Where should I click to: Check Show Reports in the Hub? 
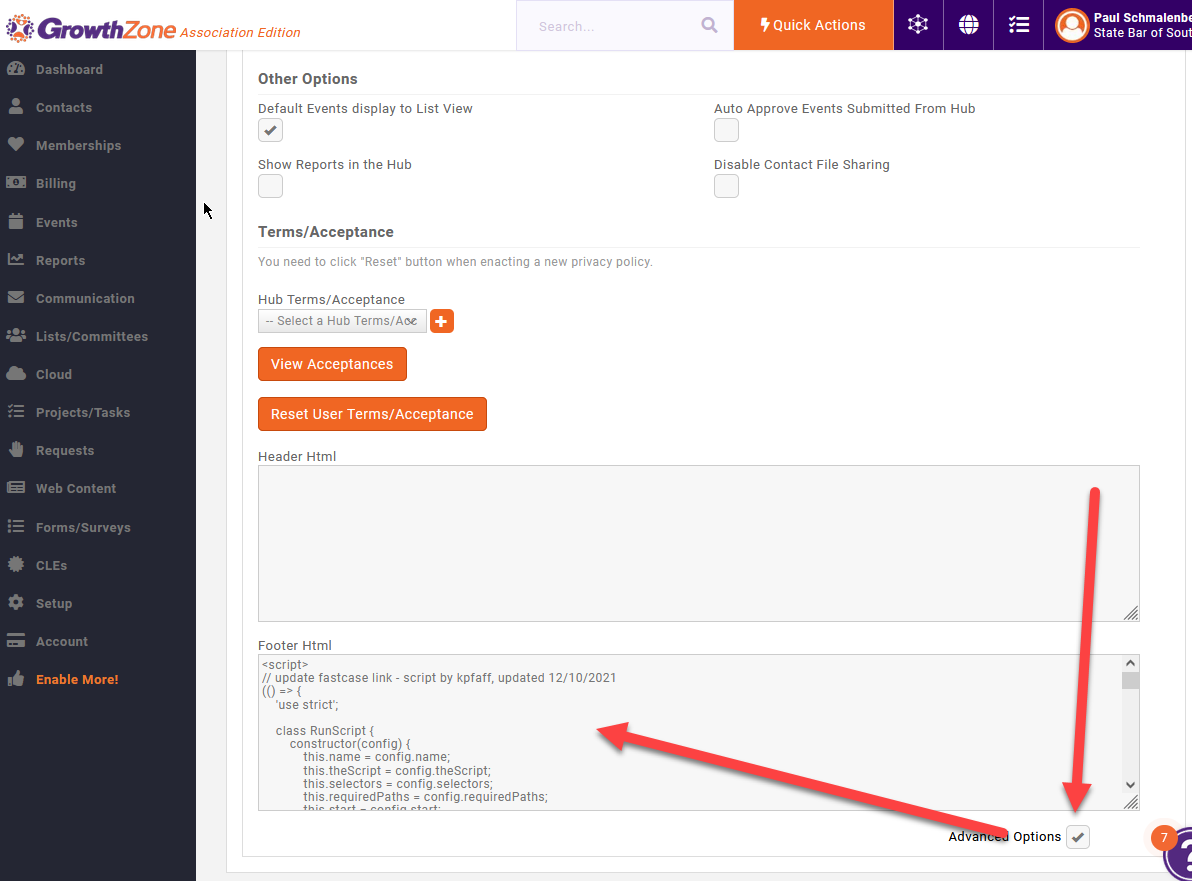click(x=270, y=186)
